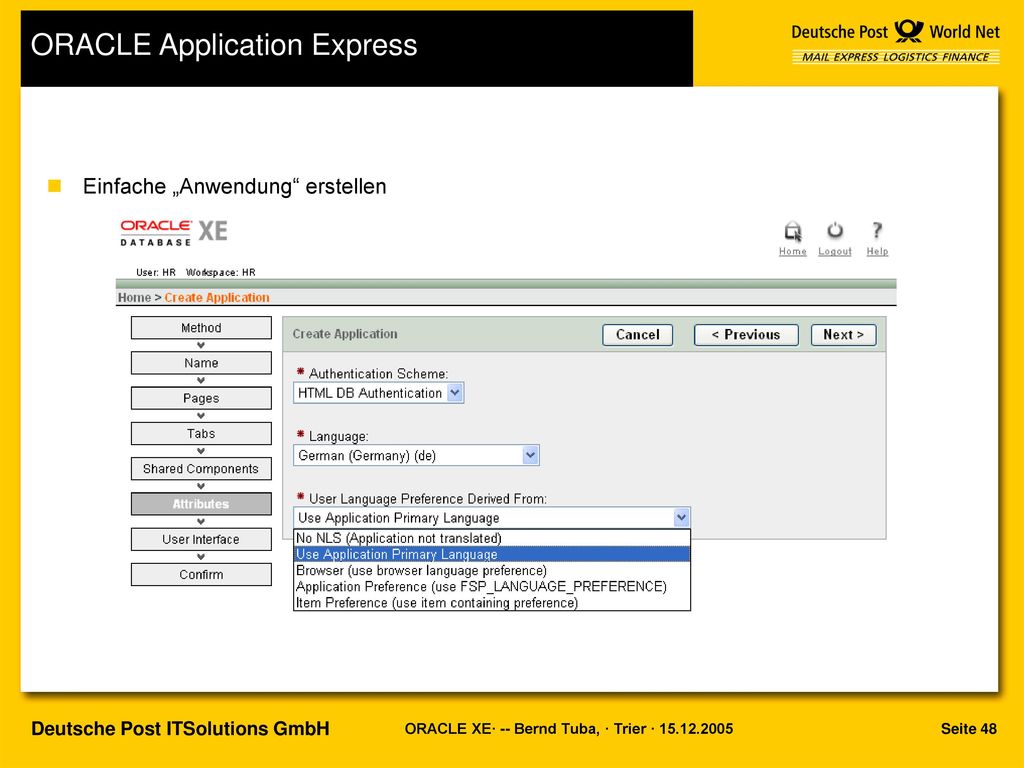Select 'No NLS (Application not translated)' option
Image resolution: width=1024 pixels, height=768 pixels.
(491, 538)
